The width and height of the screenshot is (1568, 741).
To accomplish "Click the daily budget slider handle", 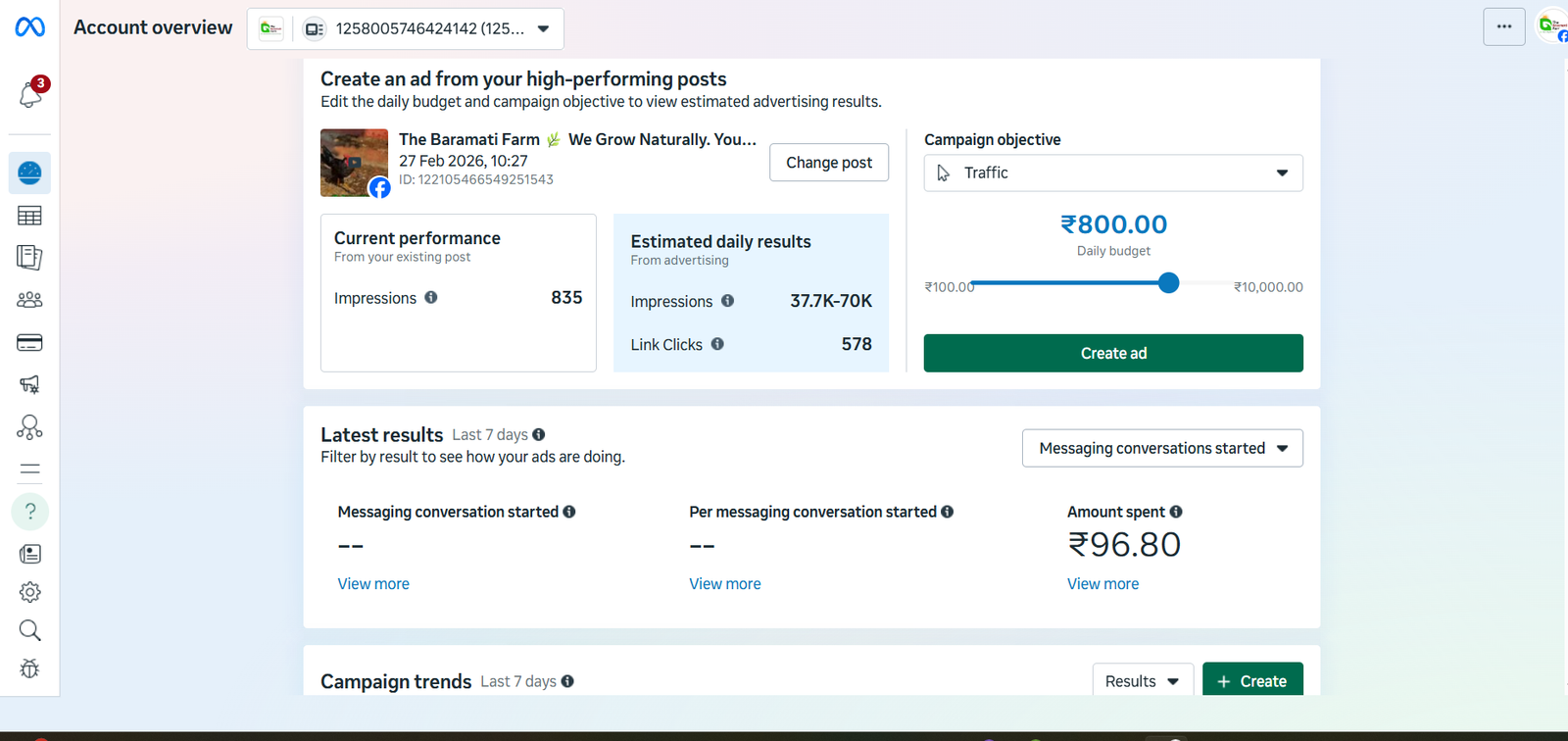I will click(1168, 283).
